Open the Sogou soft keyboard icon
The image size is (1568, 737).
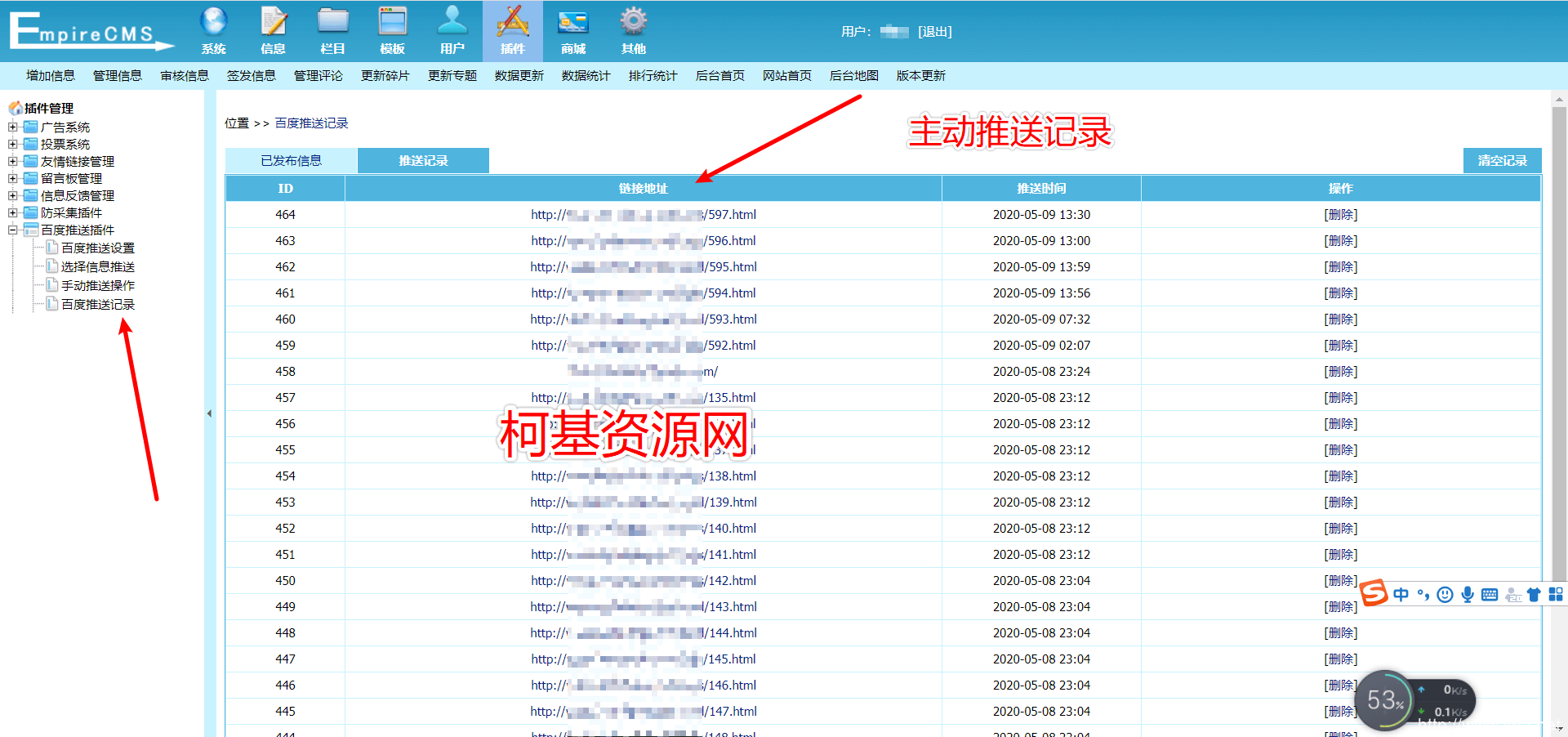coord(1490,594)
